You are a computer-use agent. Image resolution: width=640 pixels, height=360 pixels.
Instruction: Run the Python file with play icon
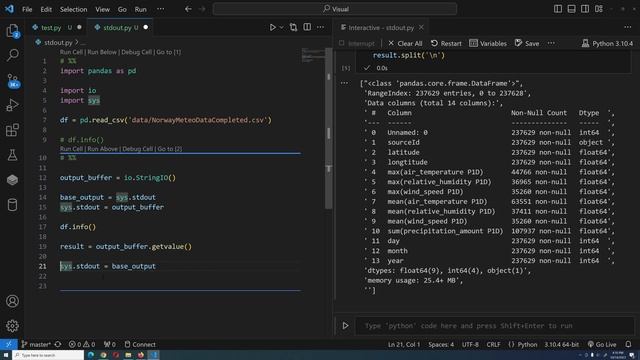[x=272, y=27]
